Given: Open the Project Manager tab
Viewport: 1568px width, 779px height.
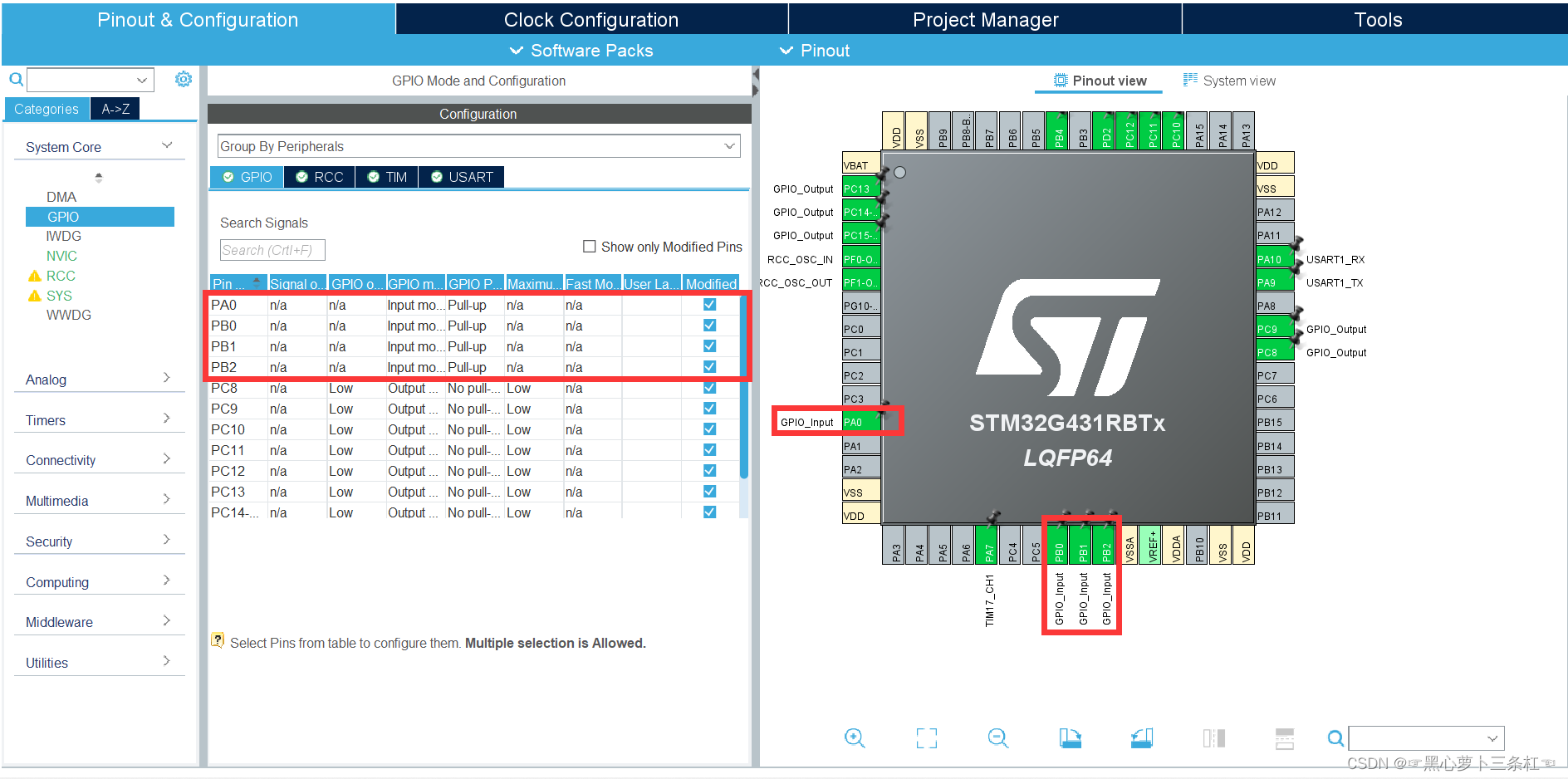Looking at the screenshot, I should click(985, 19).
